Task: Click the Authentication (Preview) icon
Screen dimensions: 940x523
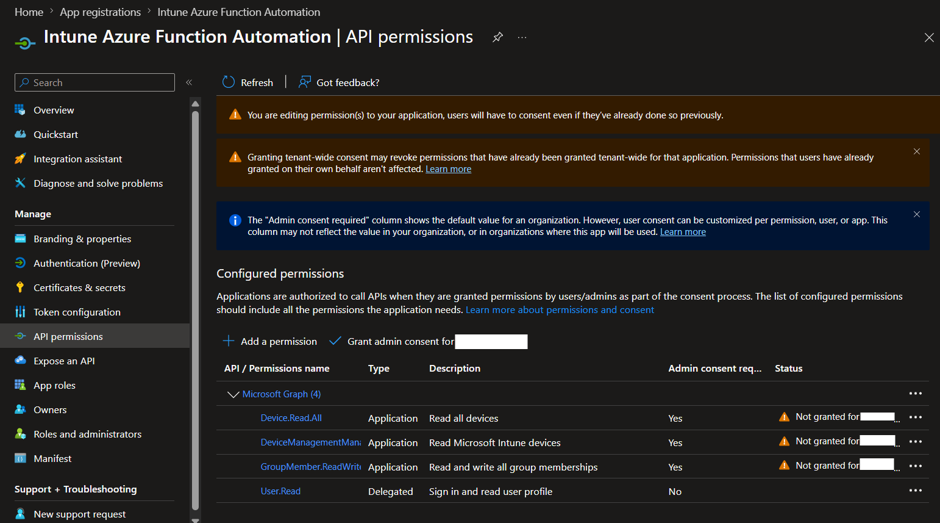Action: [x=20, y=263]
